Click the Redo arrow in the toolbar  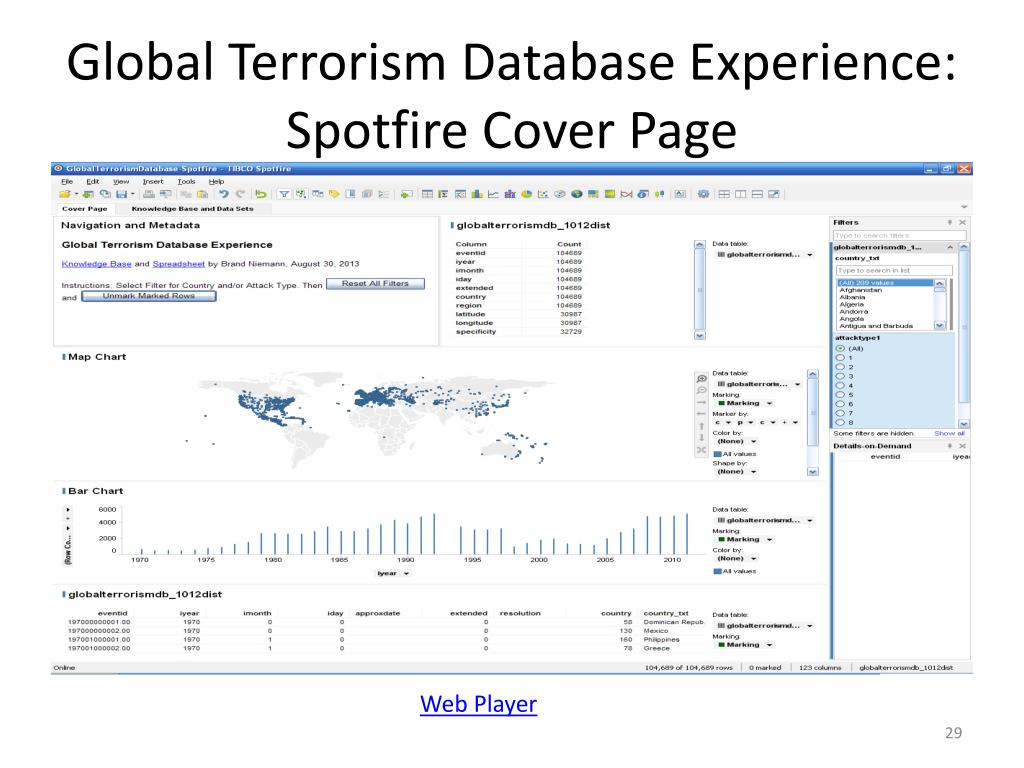pyautogui.click(x=240, y=194)
